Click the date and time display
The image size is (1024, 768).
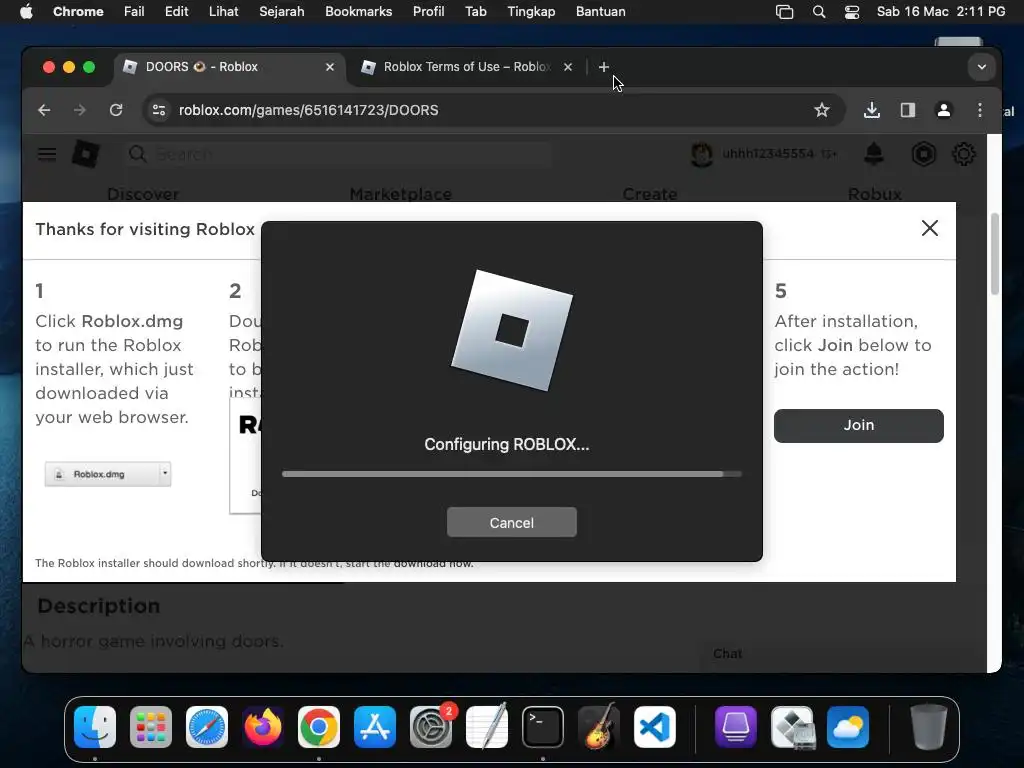pos(940,12)
